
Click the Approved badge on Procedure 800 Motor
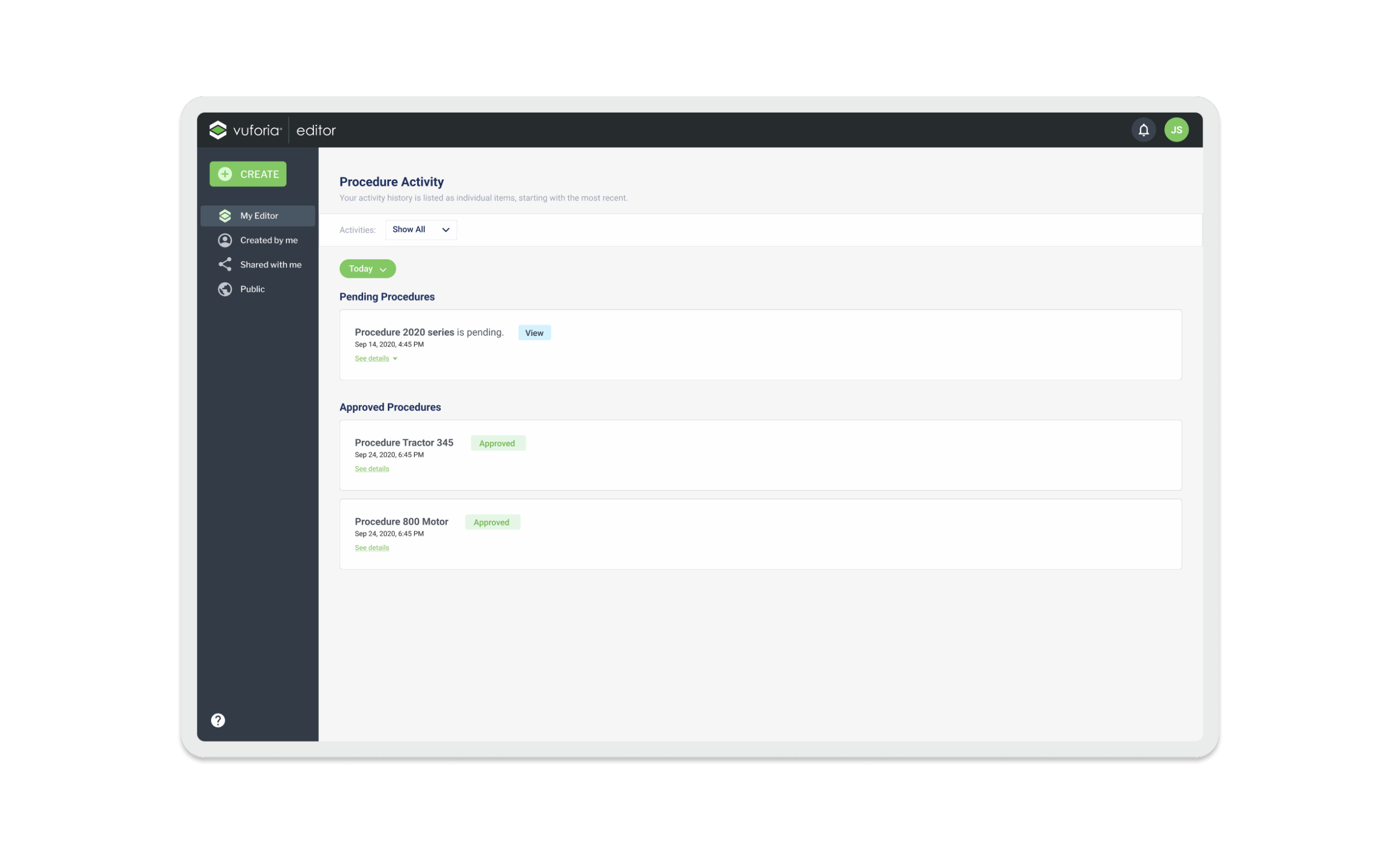492,522
